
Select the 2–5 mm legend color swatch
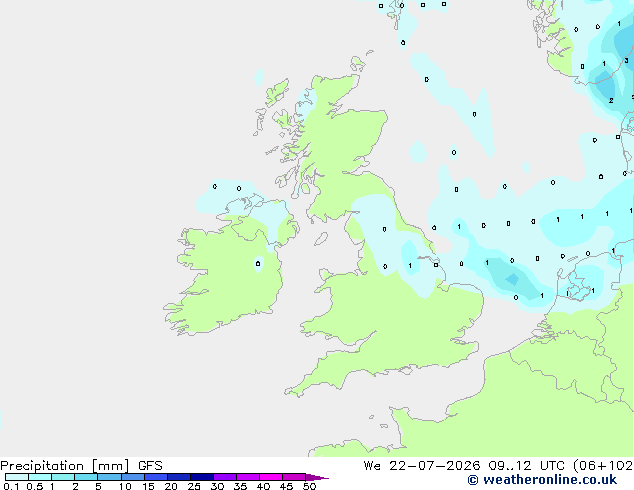(x=86, y=477)
